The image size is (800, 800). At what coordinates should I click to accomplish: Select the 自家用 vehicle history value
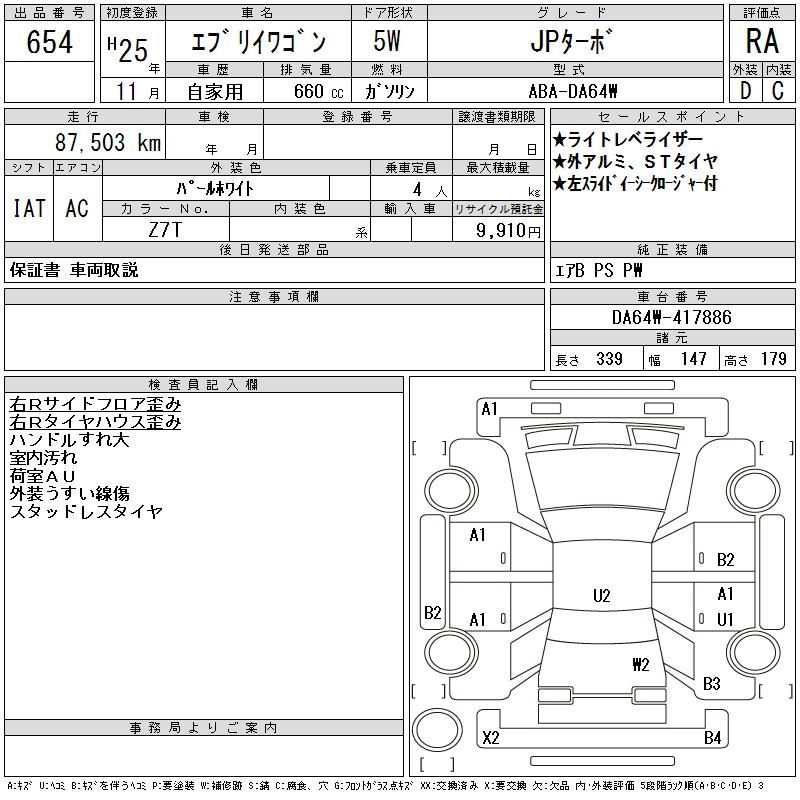pos(215,92)
